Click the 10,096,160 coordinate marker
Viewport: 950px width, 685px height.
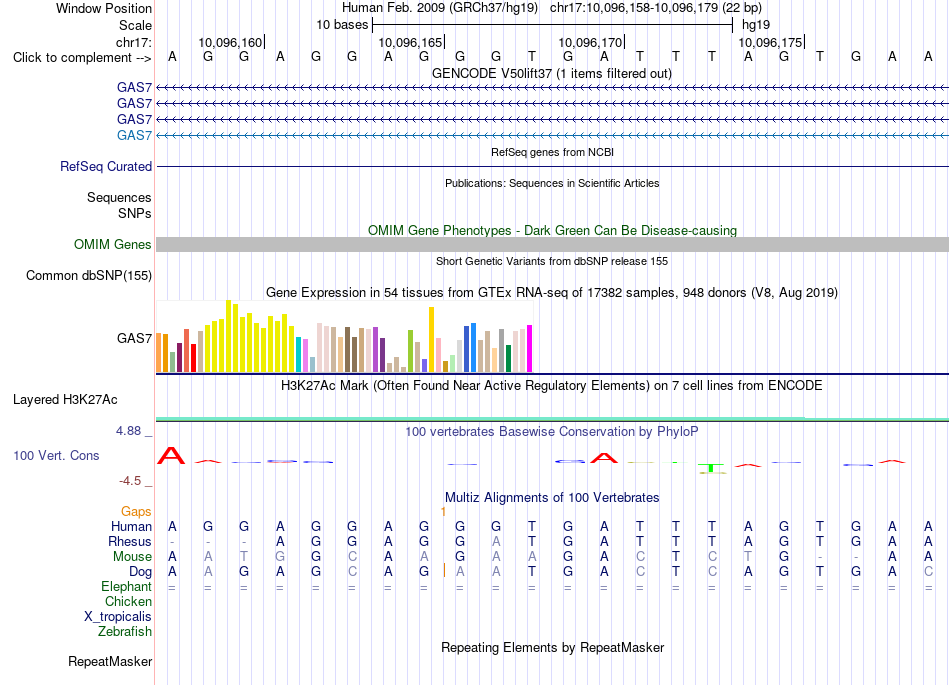click(231, 42)
